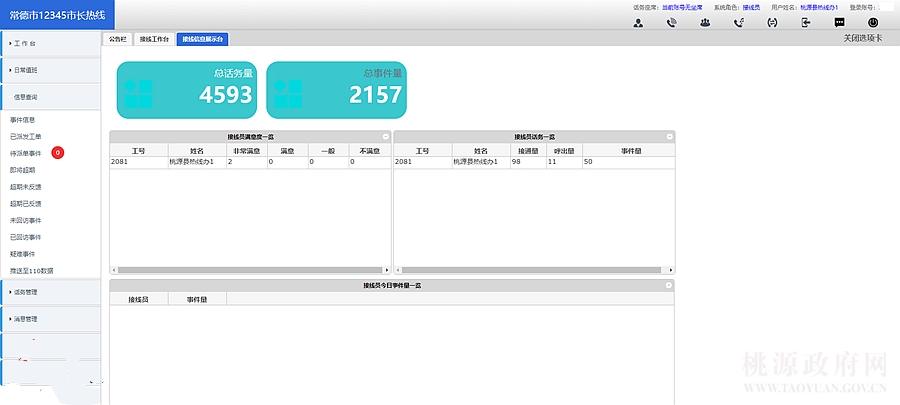Click the outgoing call phone icon
900x405 pixels.
pyautogui.click(x=738, y=23)
